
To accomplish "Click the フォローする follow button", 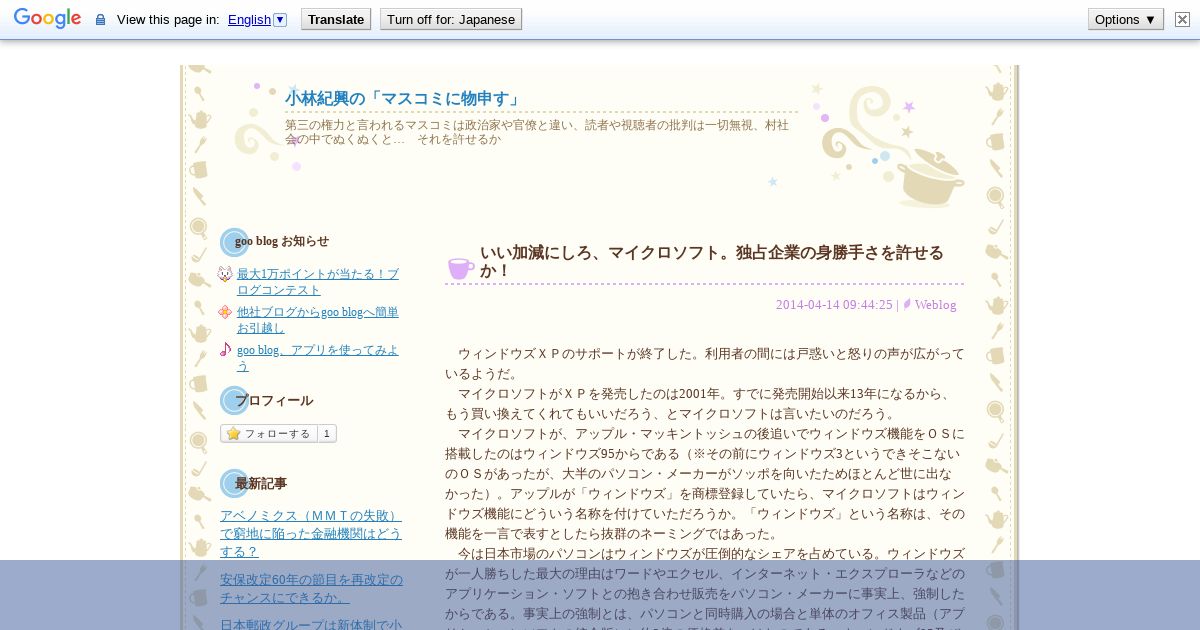I will (x=269, y=433).
